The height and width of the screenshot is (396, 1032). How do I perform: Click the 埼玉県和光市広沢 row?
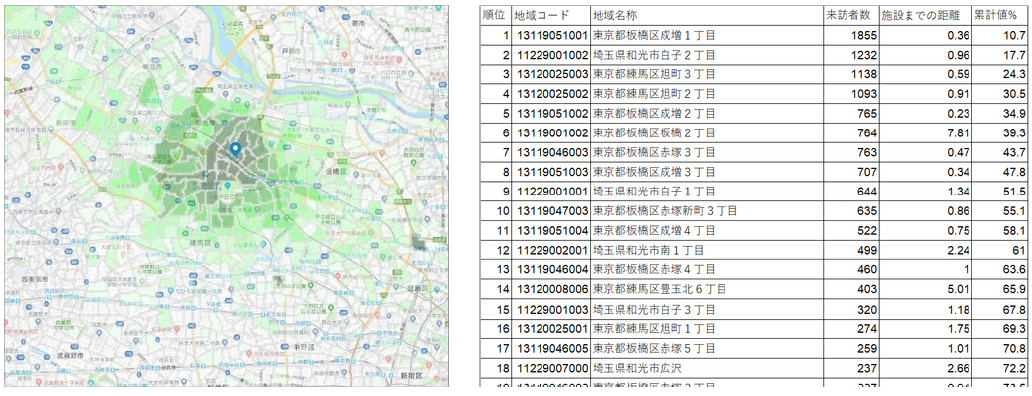click(755, 367)
